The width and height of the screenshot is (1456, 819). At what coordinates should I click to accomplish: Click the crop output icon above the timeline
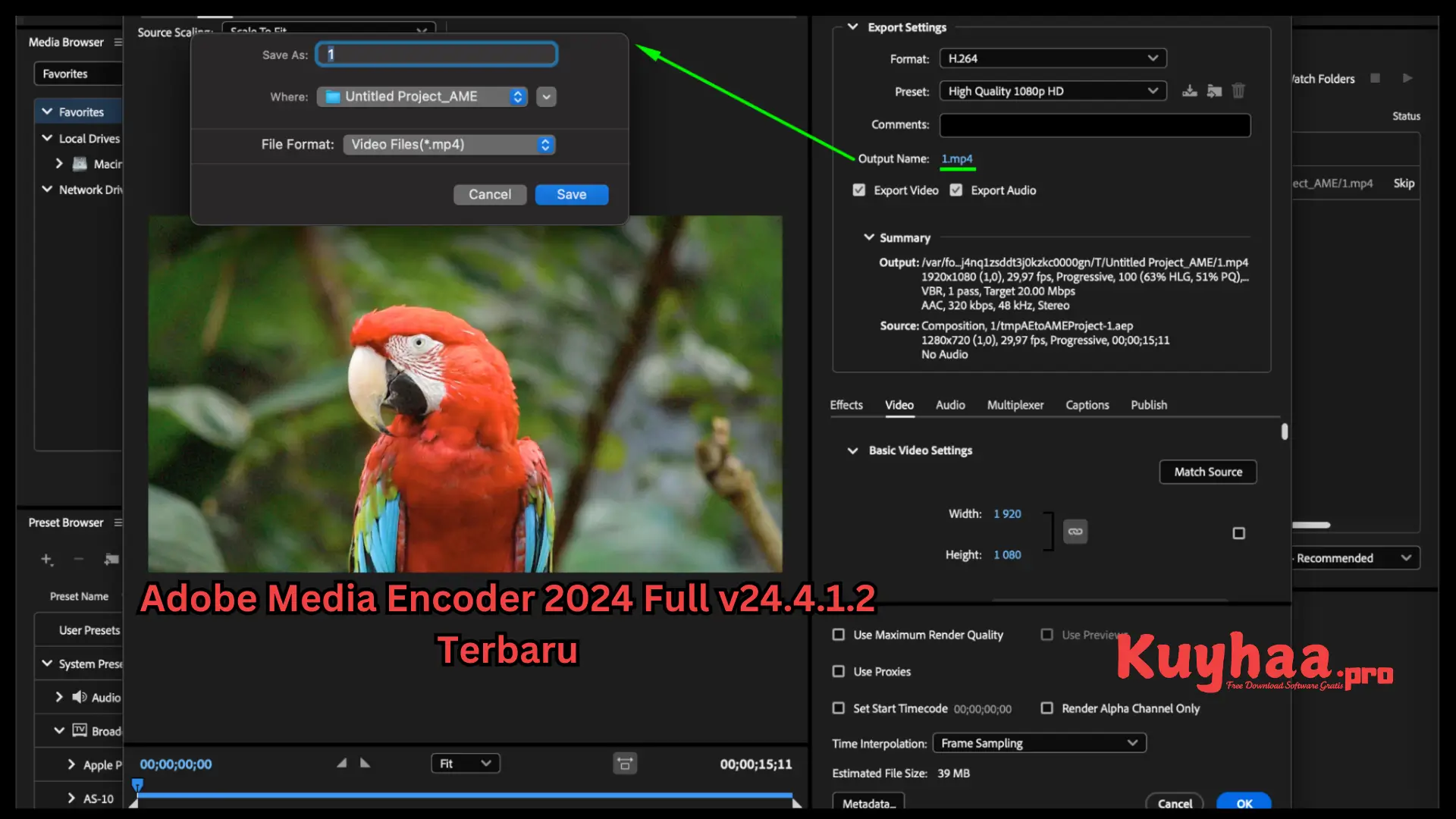(x=625, y=764)
